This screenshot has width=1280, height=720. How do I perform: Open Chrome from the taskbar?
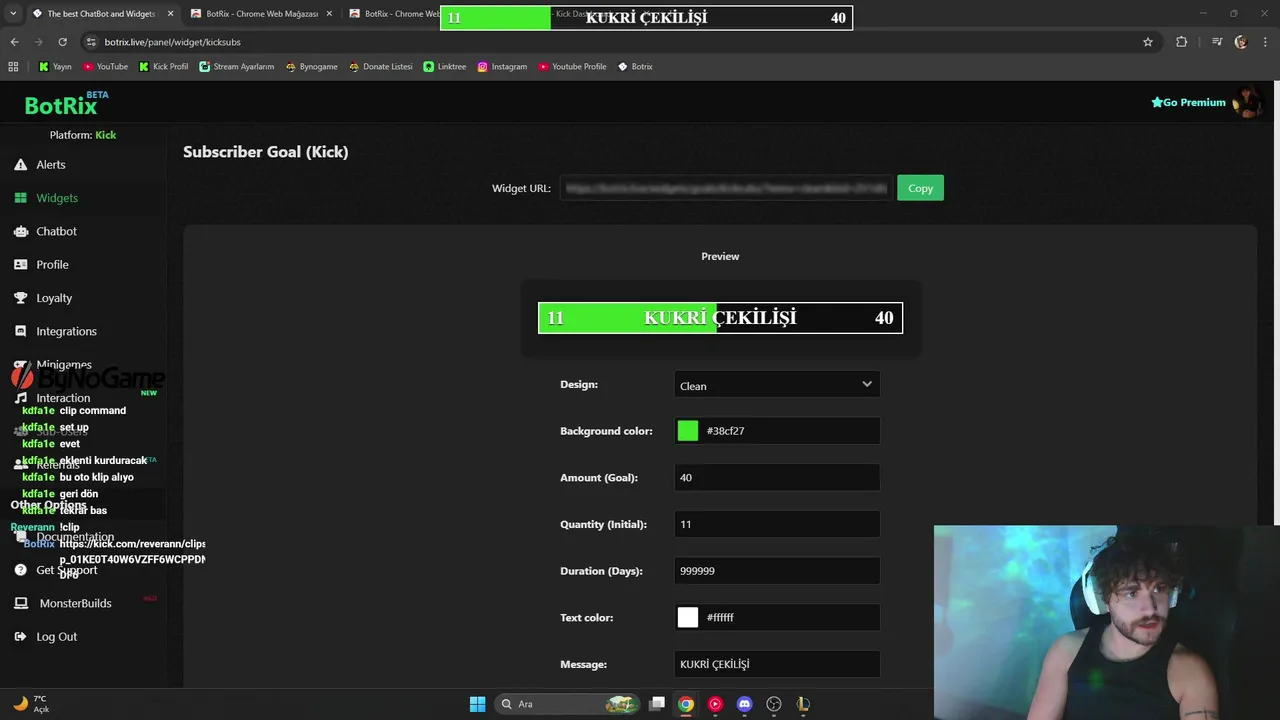point(686,704)
